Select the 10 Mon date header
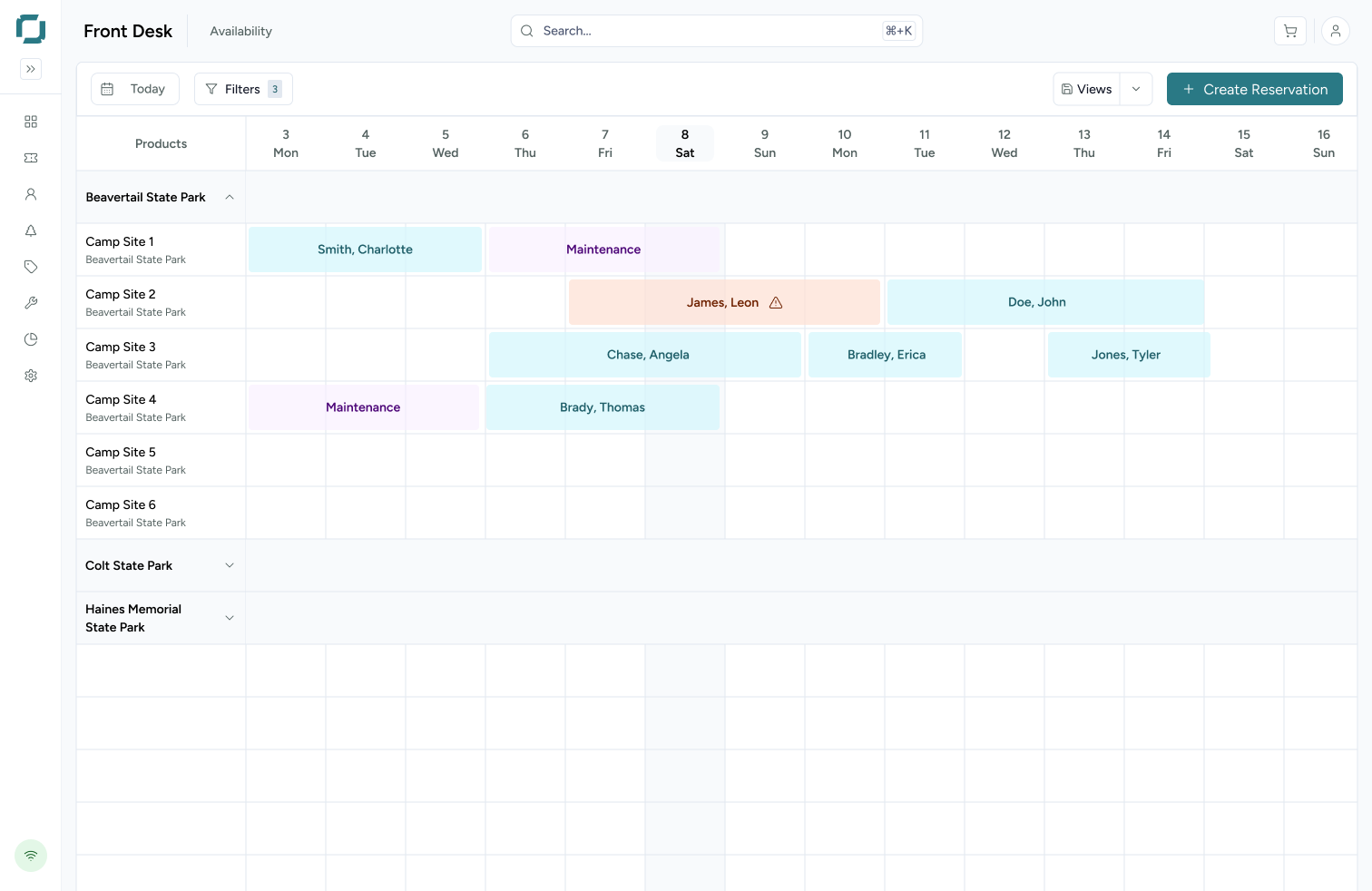Viewport: 1372px width, 891px height. point(845,143)
